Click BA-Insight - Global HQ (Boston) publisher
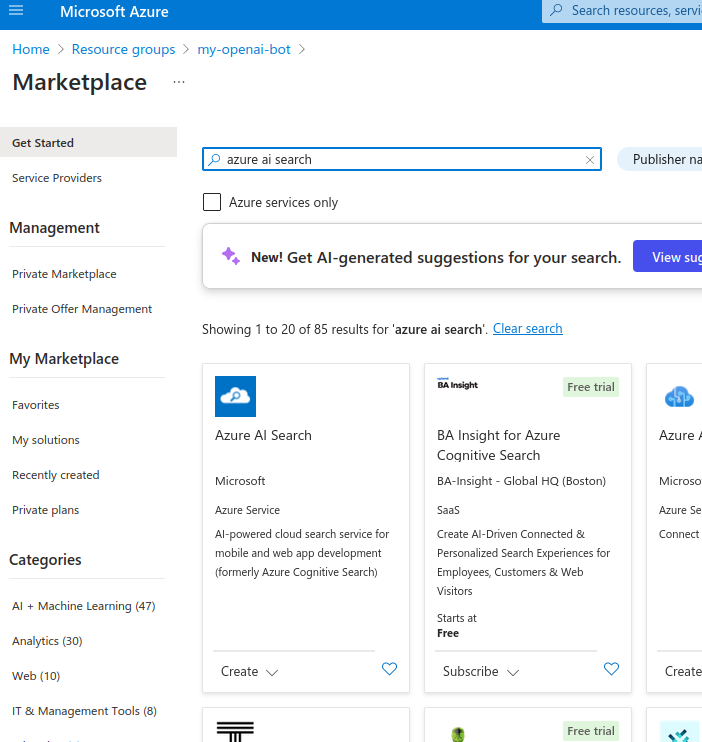The height and width of the screenshot is (742, 702). 521,481
